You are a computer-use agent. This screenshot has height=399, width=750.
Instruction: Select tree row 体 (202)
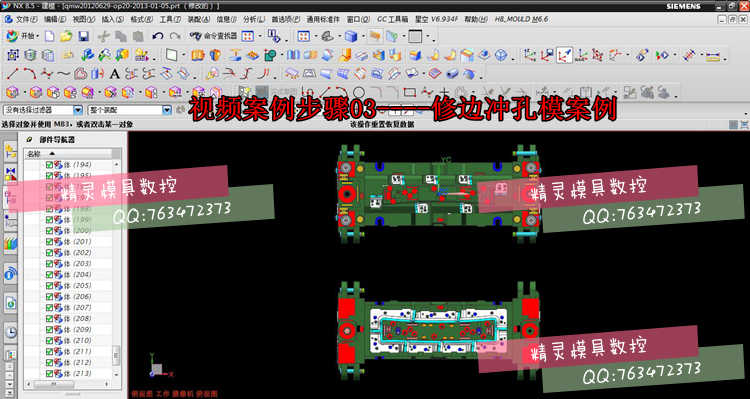tap(68, 253)
